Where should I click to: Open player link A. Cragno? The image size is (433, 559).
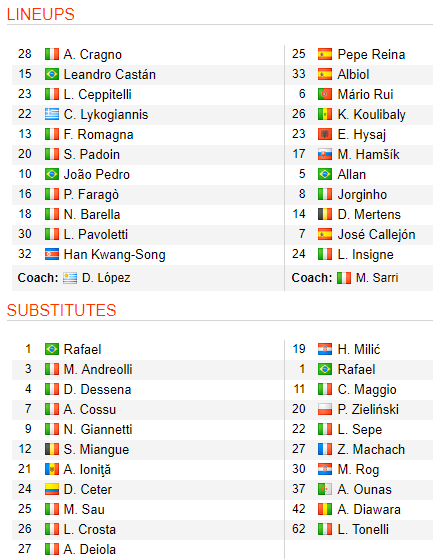point(93,55)
